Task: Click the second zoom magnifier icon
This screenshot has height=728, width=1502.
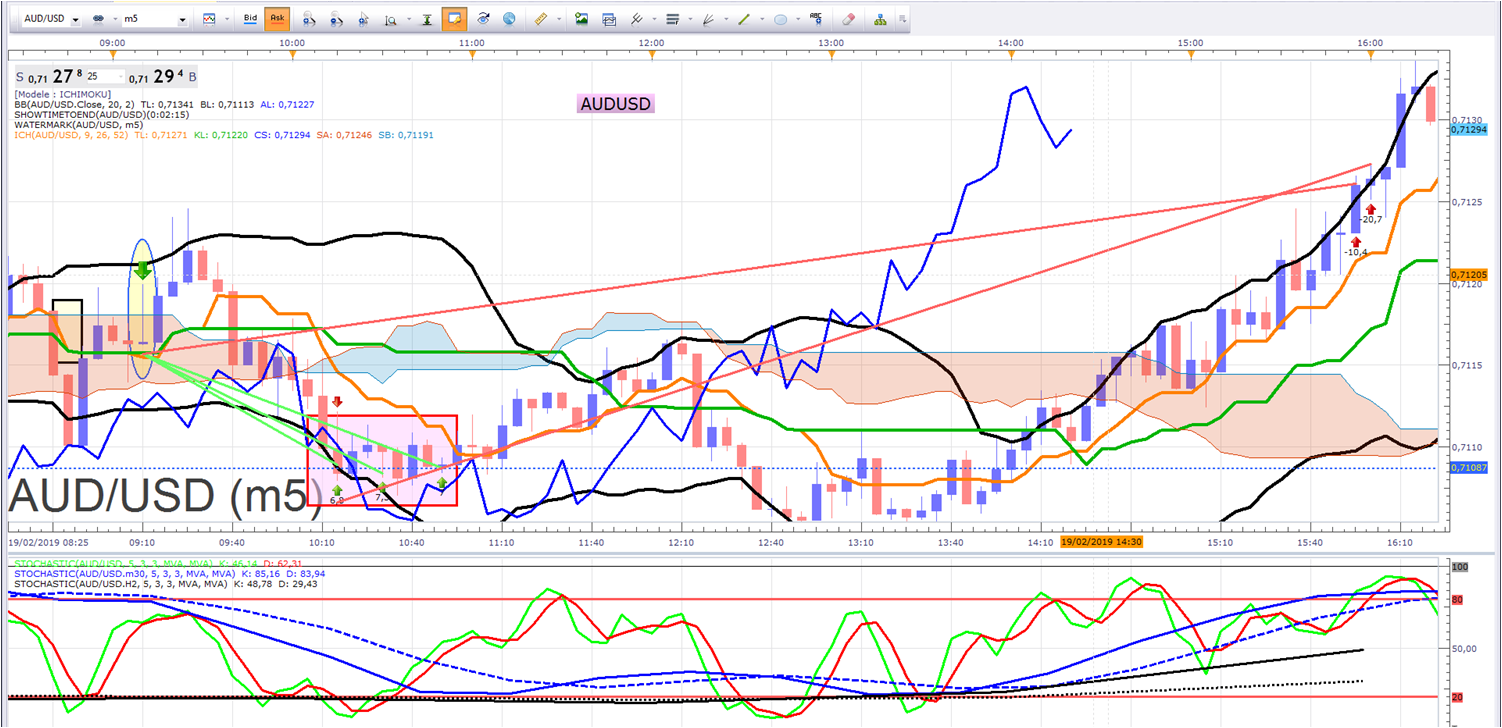Action: (337, 19)
